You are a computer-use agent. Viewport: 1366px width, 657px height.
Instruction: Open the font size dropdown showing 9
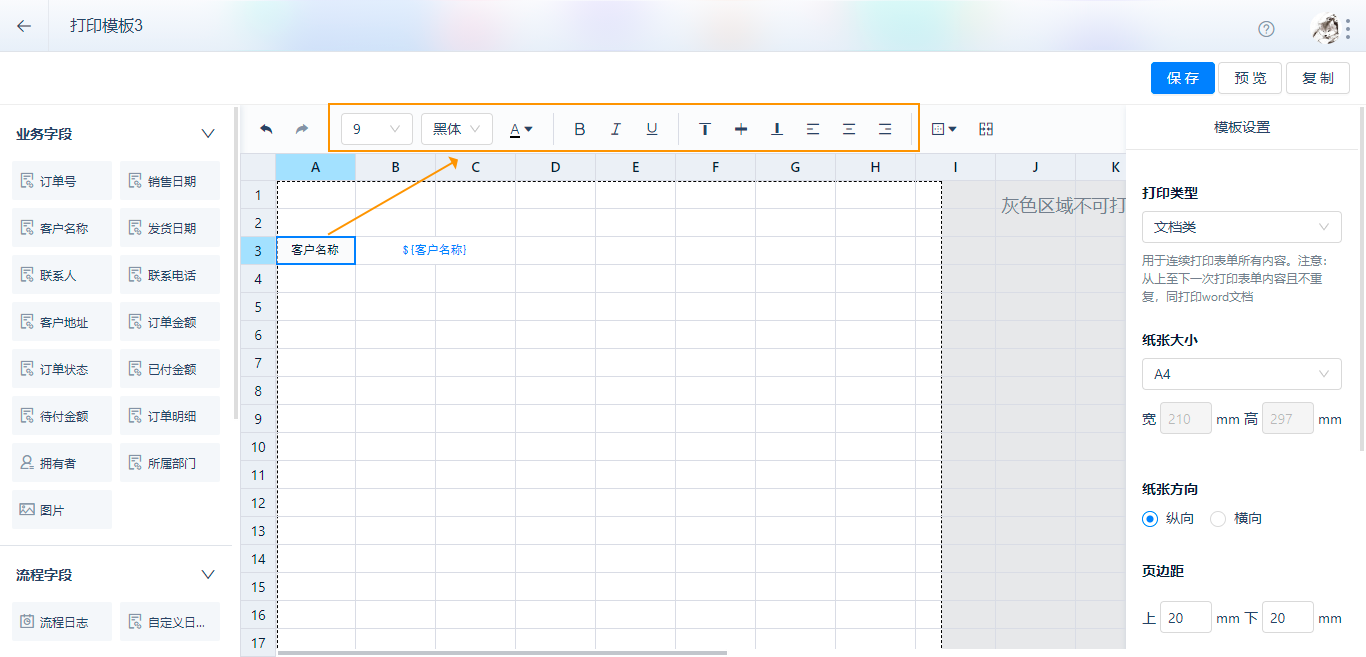click(377, 129)
